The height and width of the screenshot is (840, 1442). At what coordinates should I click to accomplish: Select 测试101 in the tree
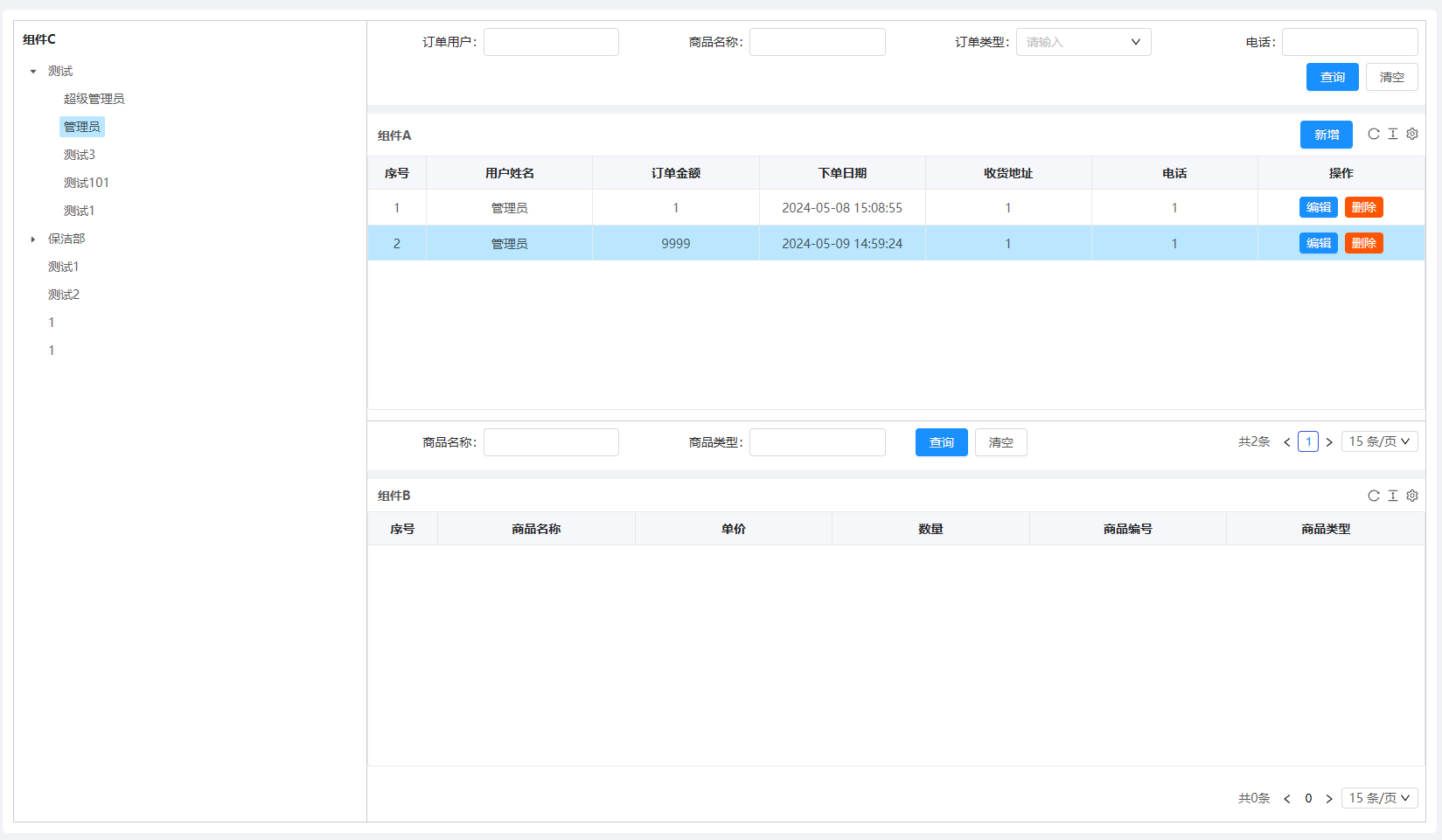click(87, 183)
